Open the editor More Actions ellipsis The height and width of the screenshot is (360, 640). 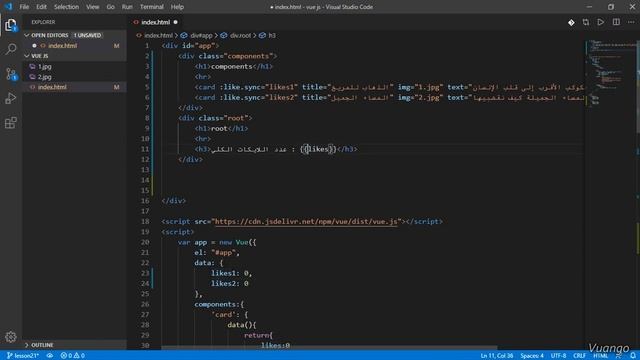631,22
